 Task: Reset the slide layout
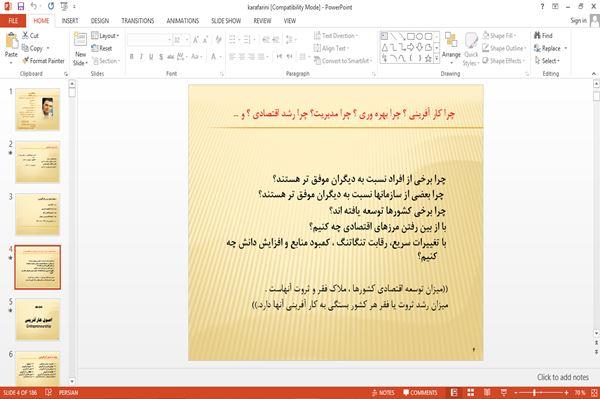tap(102, 48)
